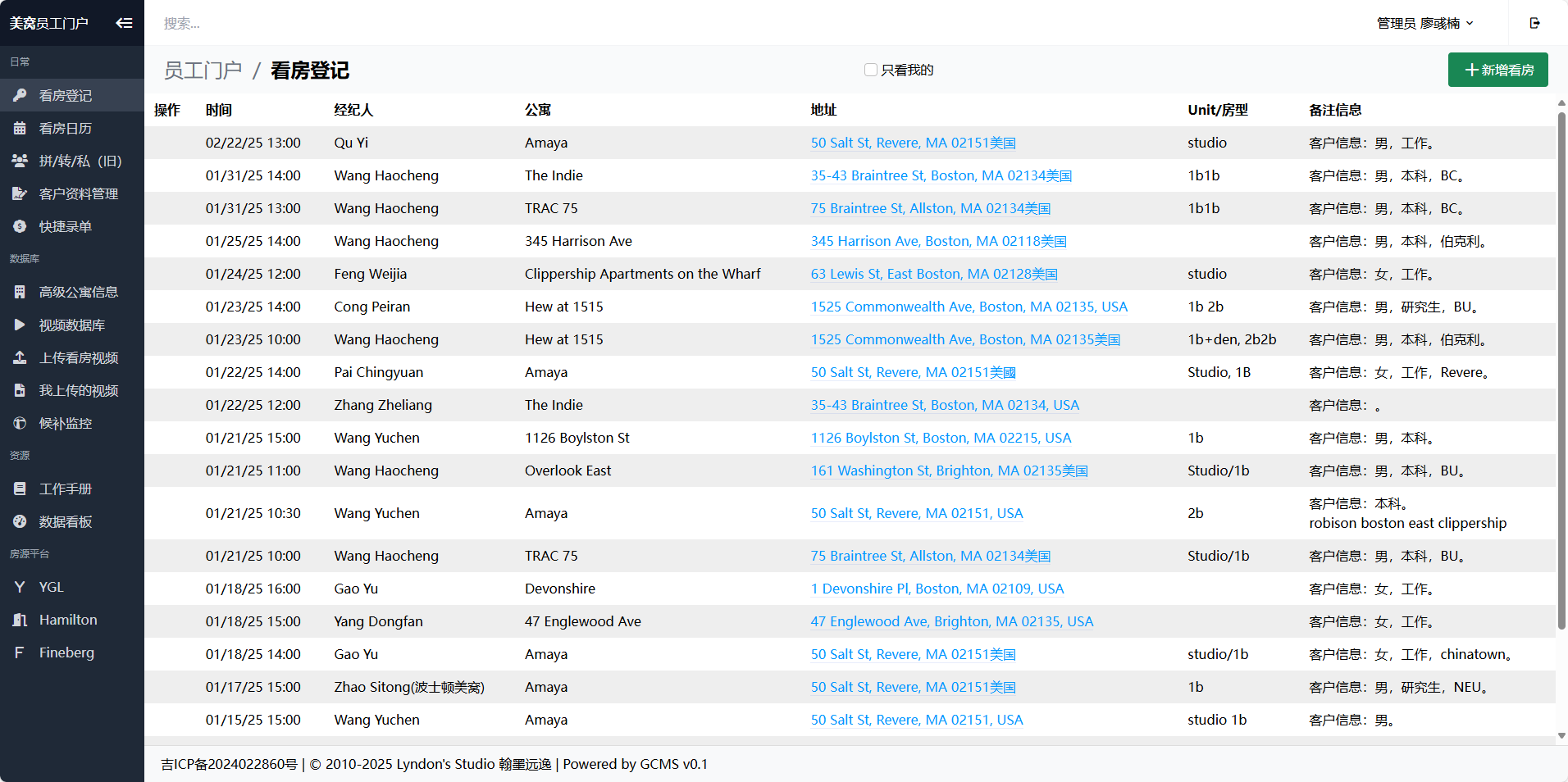The height and width of the screenshot is (782, 1568).
Task: Open the 63 Lewis St address link
Action: (x=933, y=274)
